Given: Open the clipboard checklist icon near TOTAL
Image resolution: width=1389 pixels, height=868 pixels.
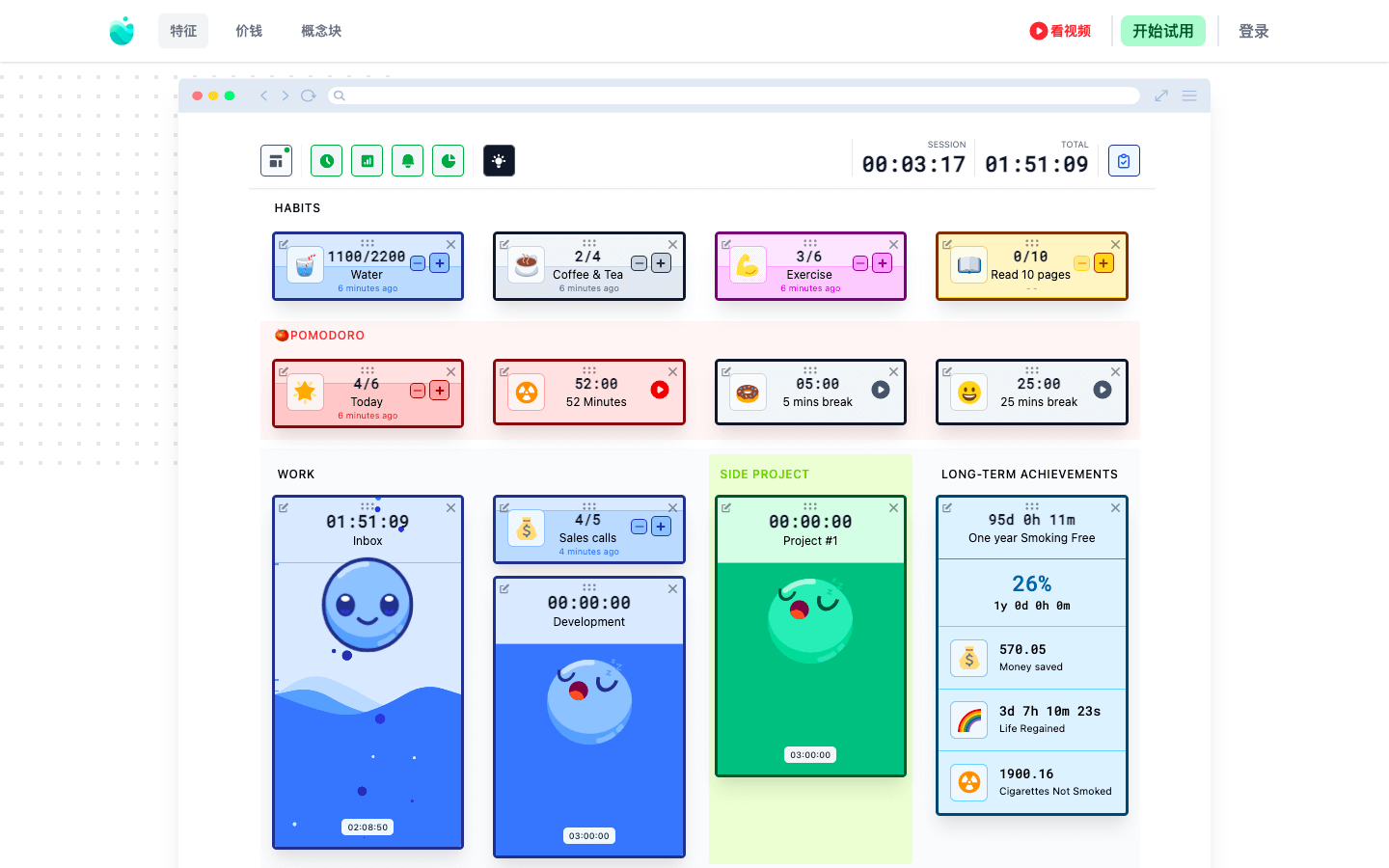Looking at the screenshot, I should pos(1124,161).
